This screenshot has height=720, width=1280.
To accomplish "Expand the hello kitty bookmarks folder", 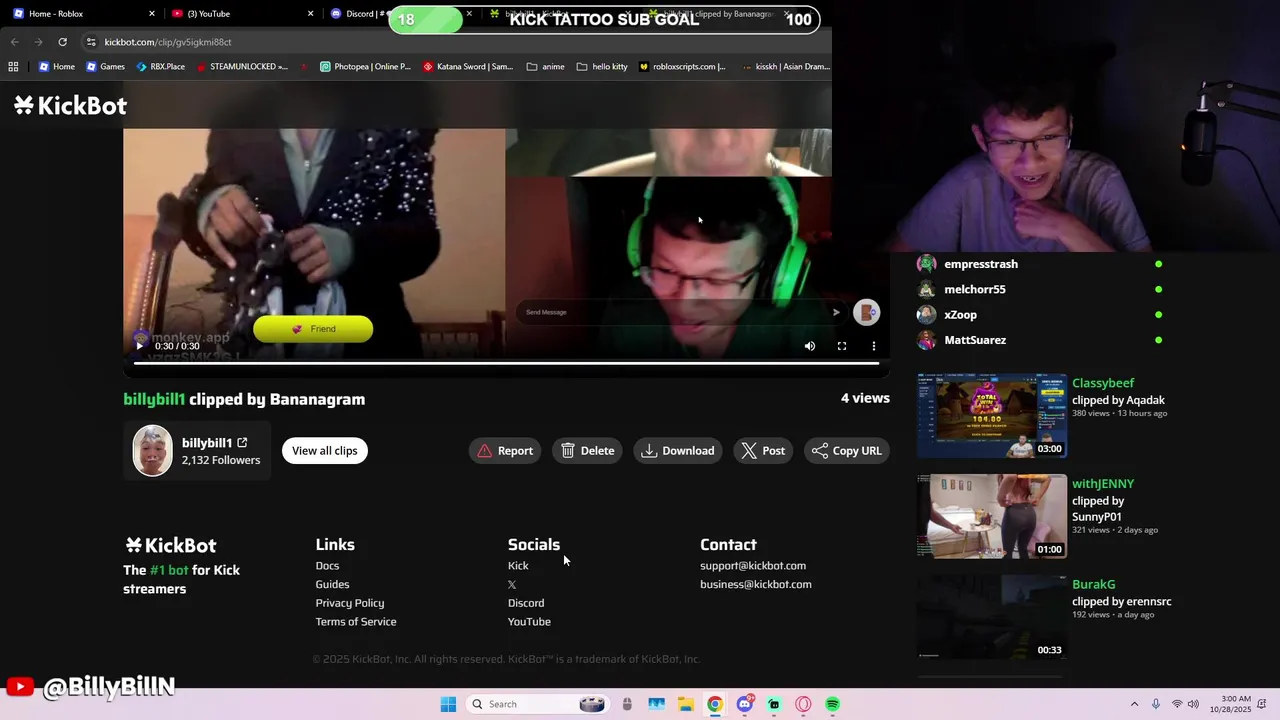I will point(602,67).
